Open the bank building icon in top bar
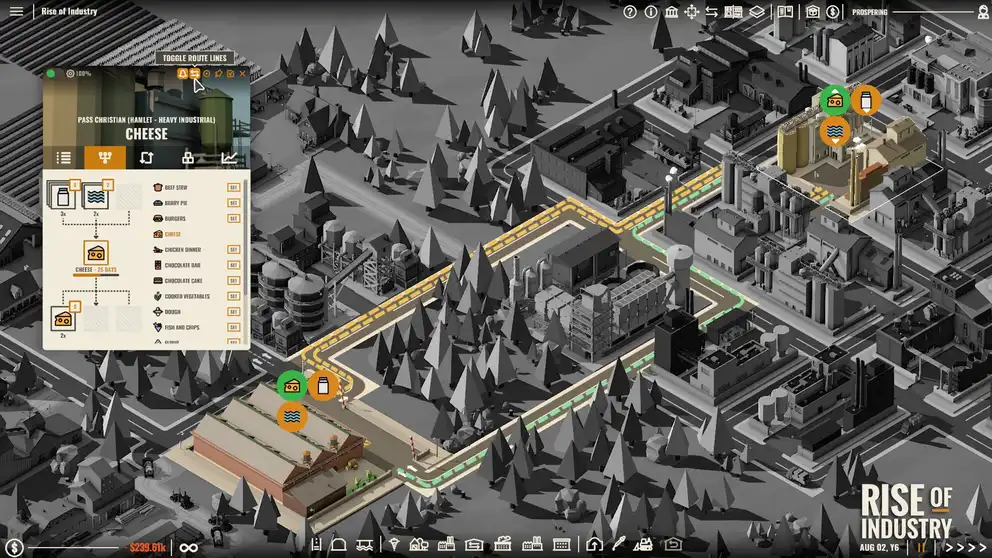 click(671, 12)
